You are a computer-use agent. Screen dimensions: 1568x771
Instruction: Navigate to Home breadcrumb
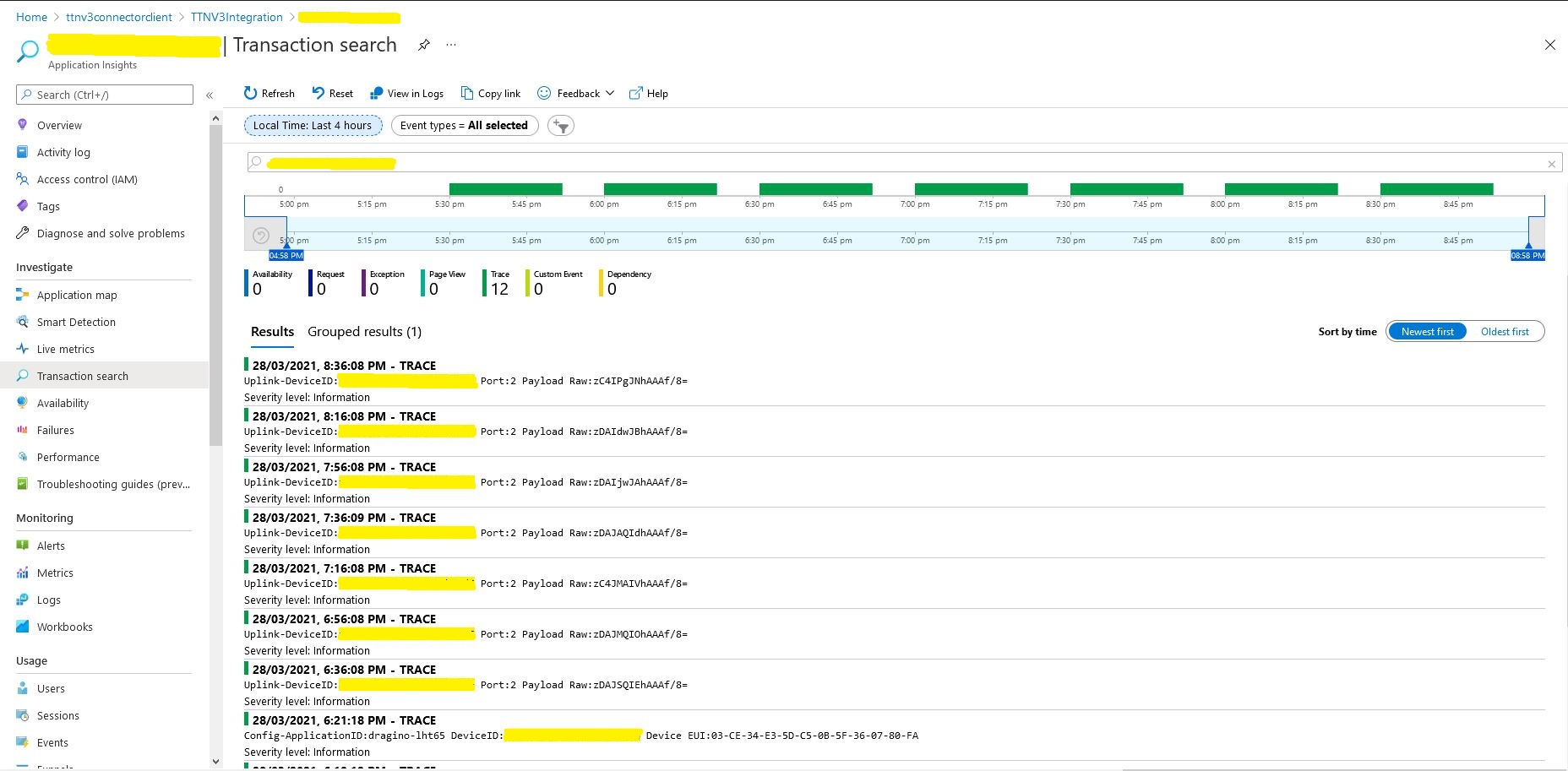click(x=31, y=17)
